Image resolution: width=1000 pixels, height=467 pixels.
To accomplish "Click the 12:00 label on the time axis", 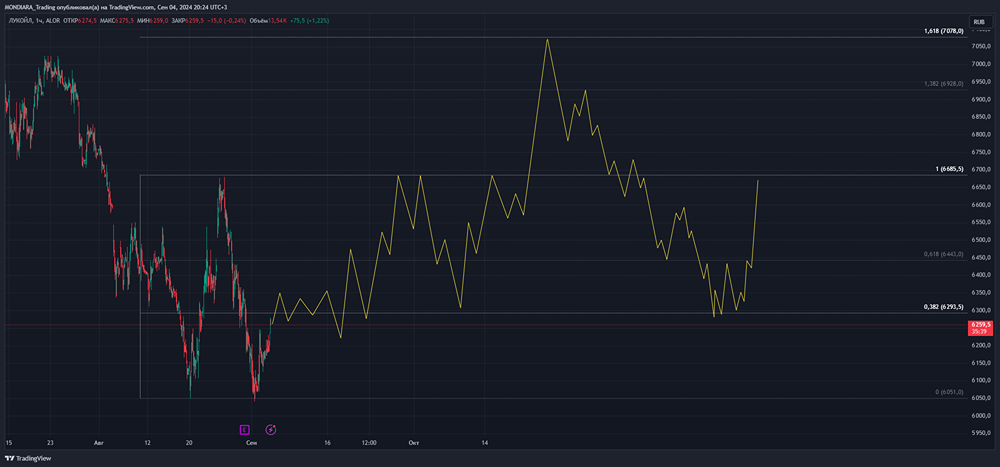I will (369, 442).
